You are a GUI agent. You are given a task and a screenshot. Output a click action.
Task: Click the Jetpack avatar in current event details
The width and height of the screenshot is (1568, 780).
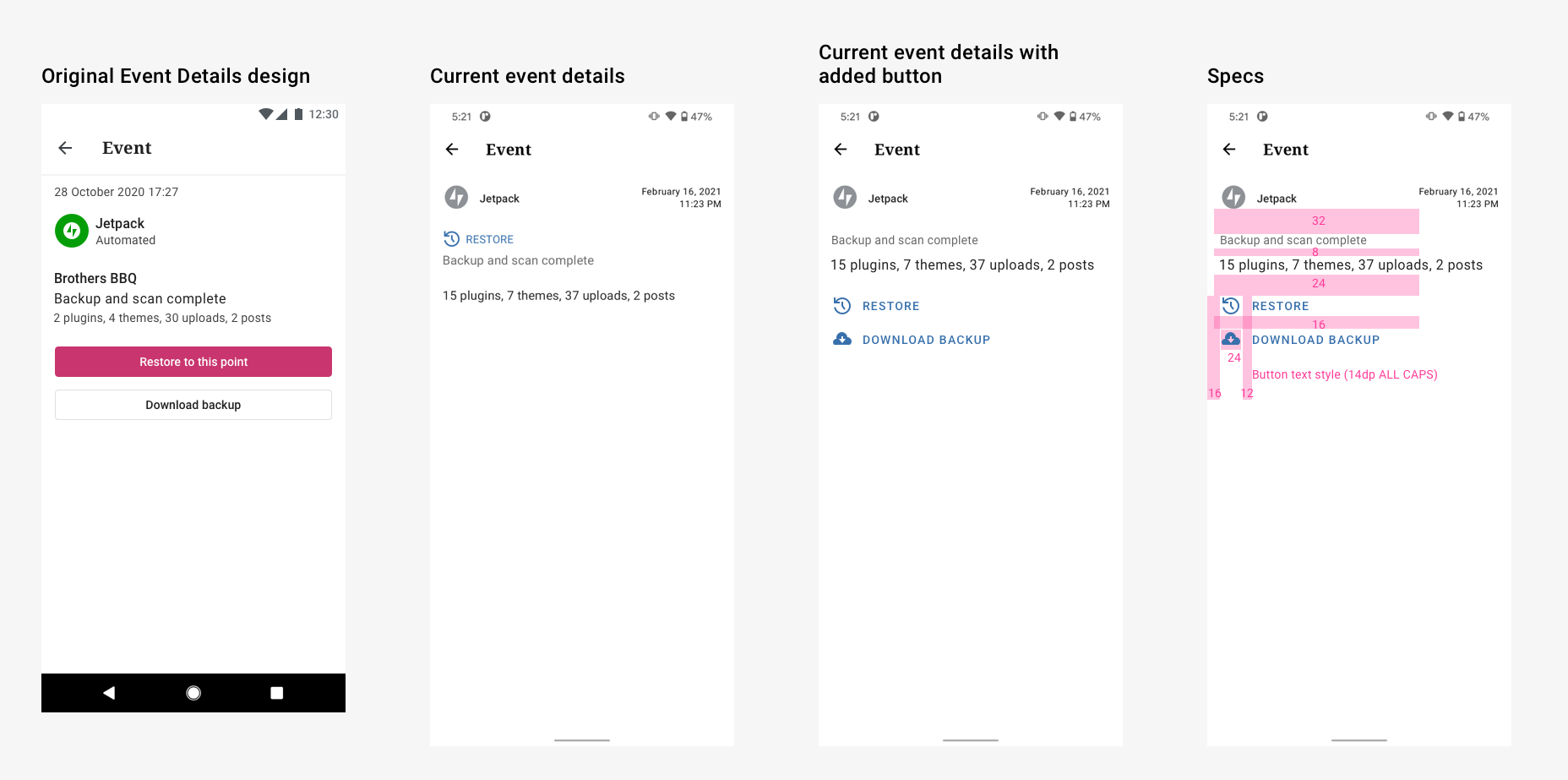click(x=457, y=197)
